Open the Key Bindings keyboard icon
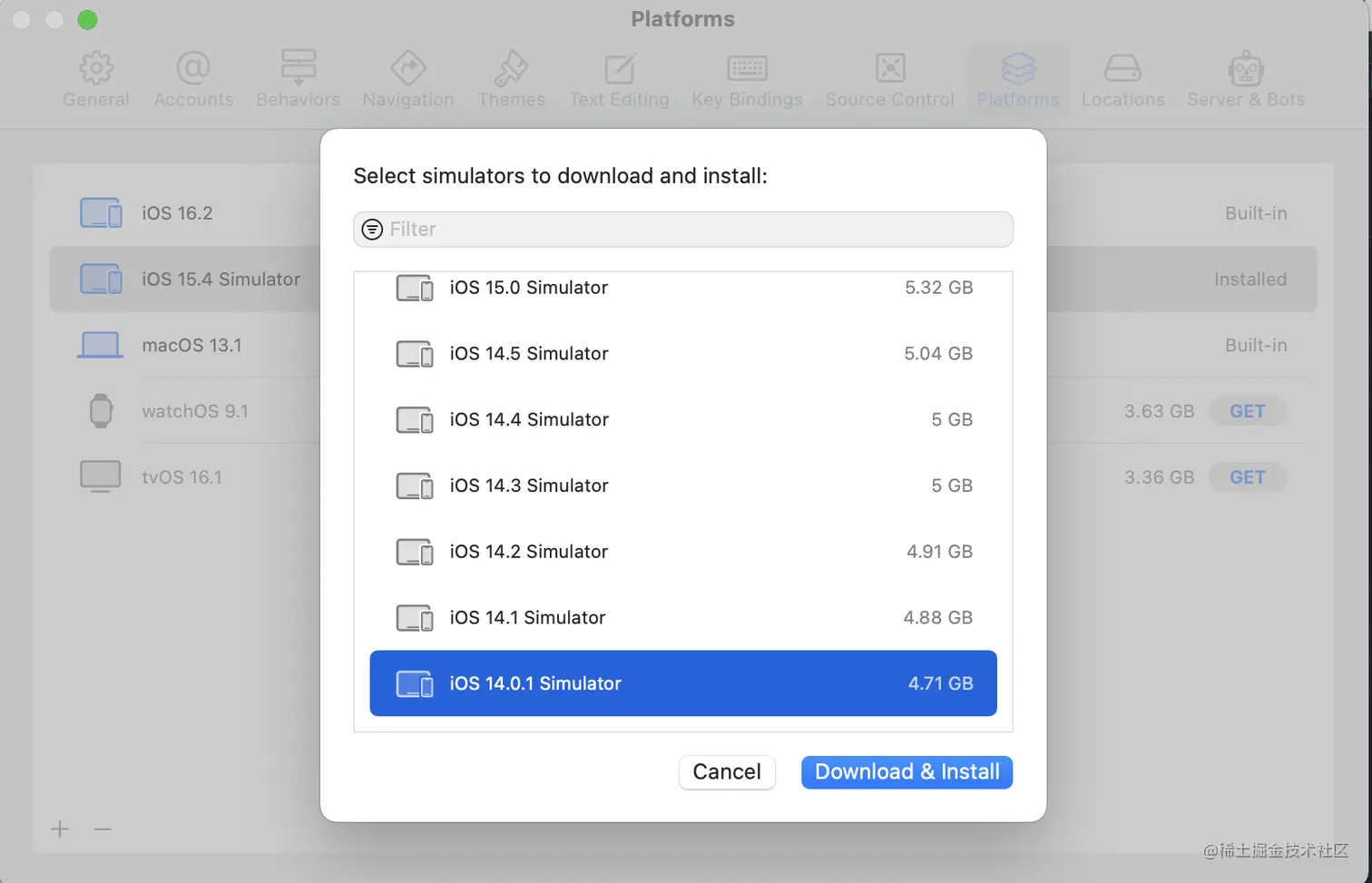 [748, 68]
